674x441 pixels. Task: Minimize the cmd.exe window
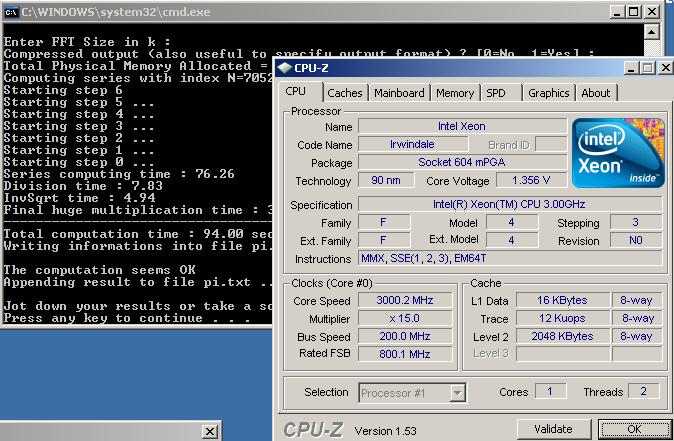point(617,12)
